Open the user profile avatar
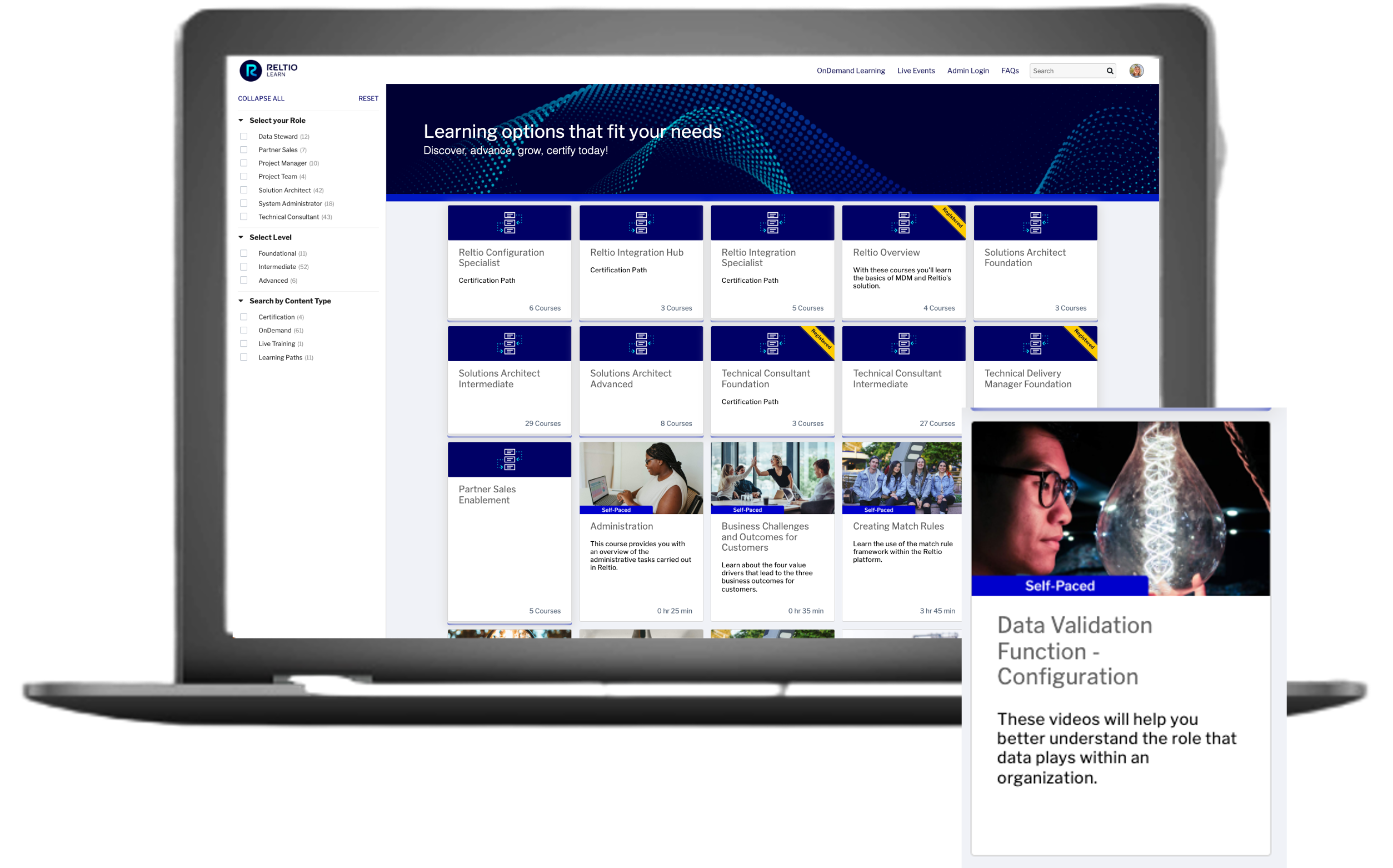This screenshot has height=868, width=1393. click(1136, 71)
